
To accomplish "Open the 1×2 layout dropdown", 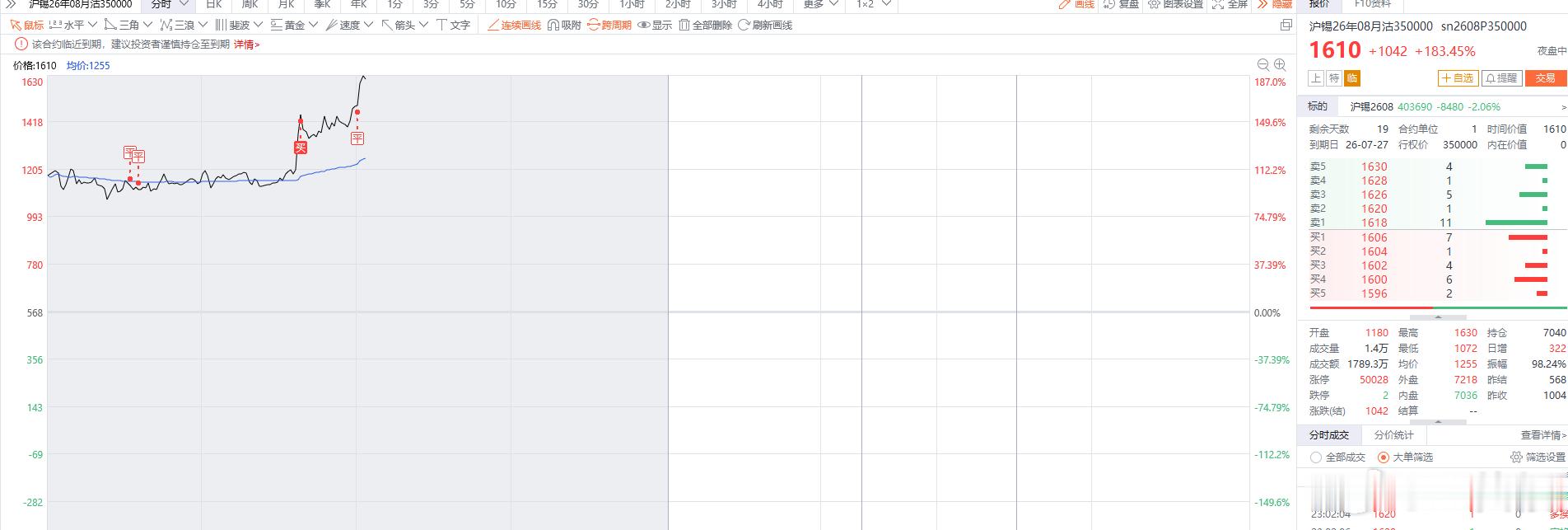I will point(873,4).
